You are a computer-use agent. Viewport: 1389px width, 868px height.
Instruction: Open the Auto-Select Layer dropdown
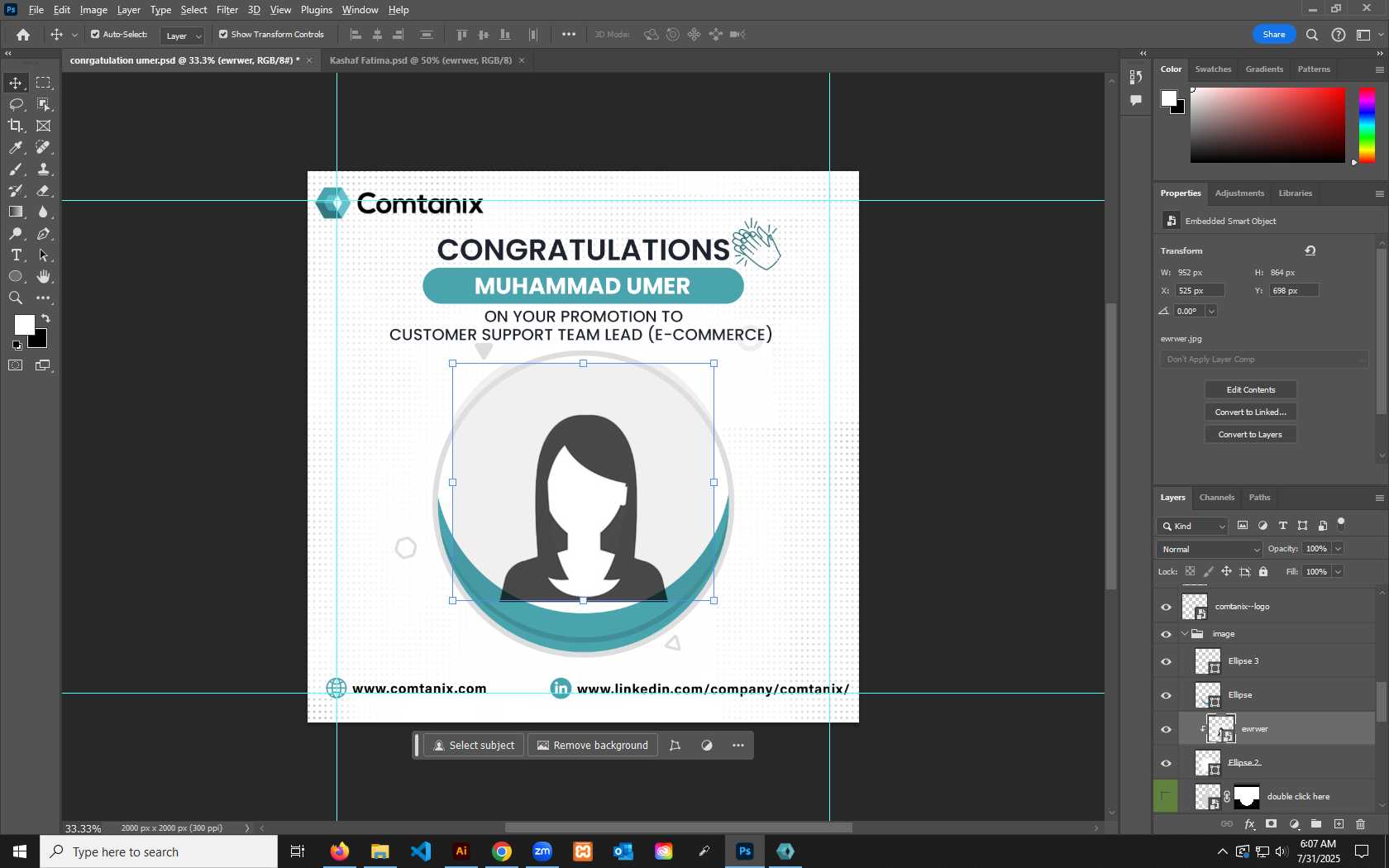pyautogui.click(x=182, y=36)
